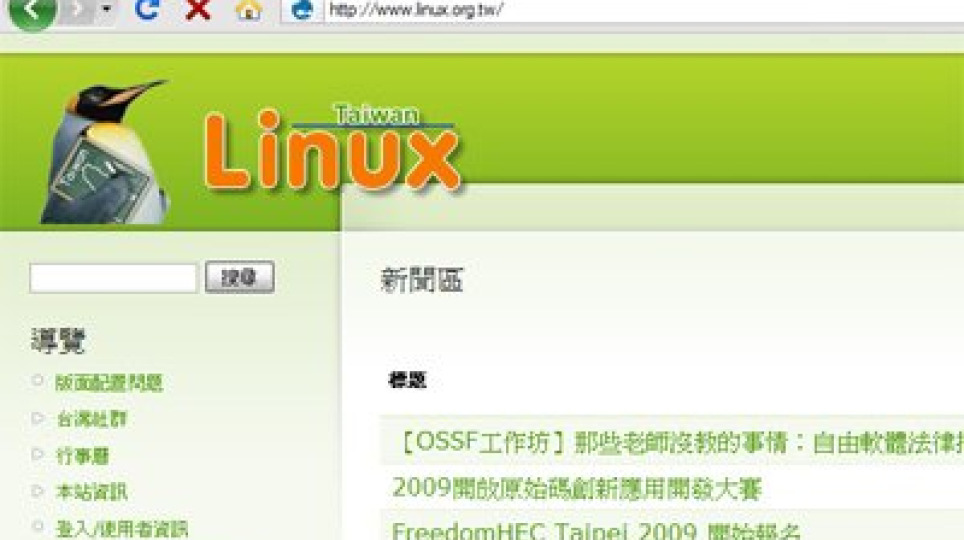
Task: Open the navigation history dropdown arrow
Action: point(106,9)
